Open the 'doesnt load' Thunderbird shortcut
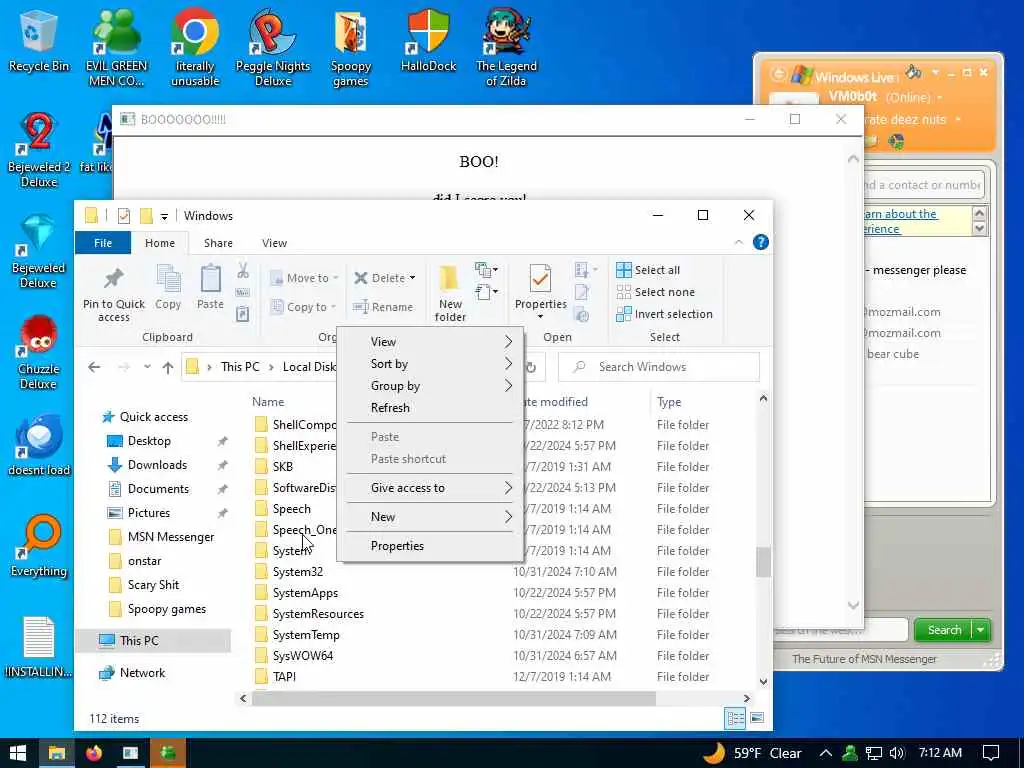The height and width of the screenshot is (768, 1024). [39, 446]
